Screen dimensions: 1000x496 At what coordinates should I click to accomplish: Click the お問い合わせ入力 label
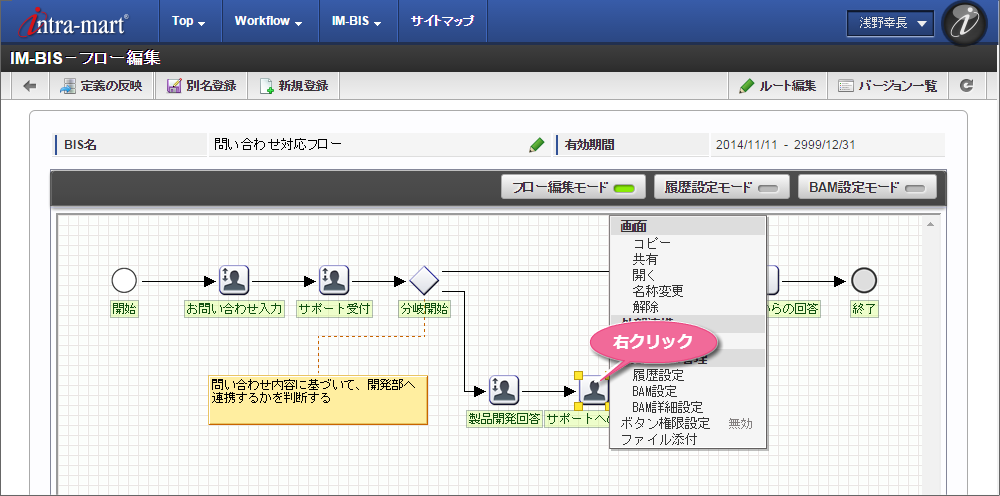(x=234, y=309)
